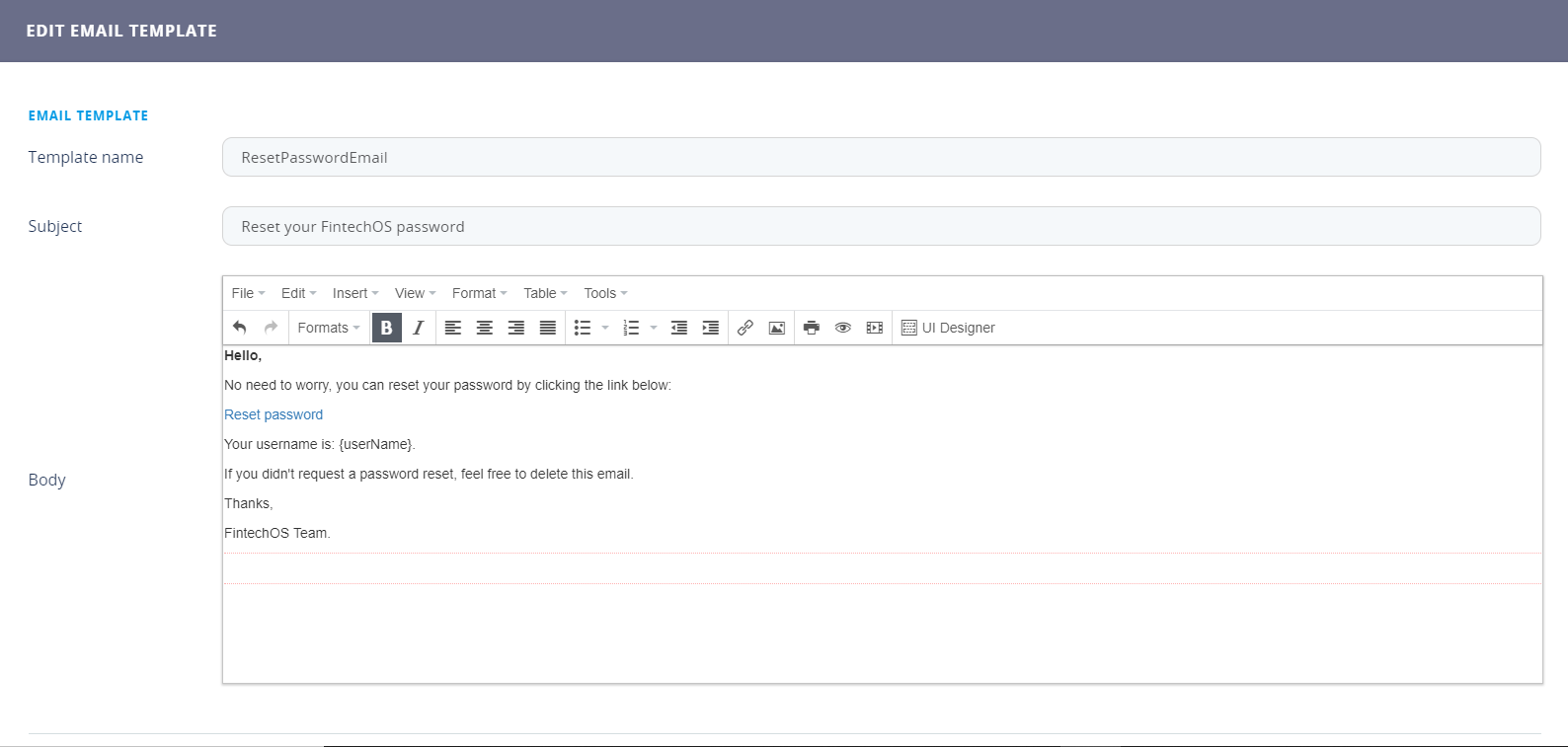The height and width of the screenshot is (747, 1568).
Task: Insert a link using the chain icon
Action: tap(745, 328)
